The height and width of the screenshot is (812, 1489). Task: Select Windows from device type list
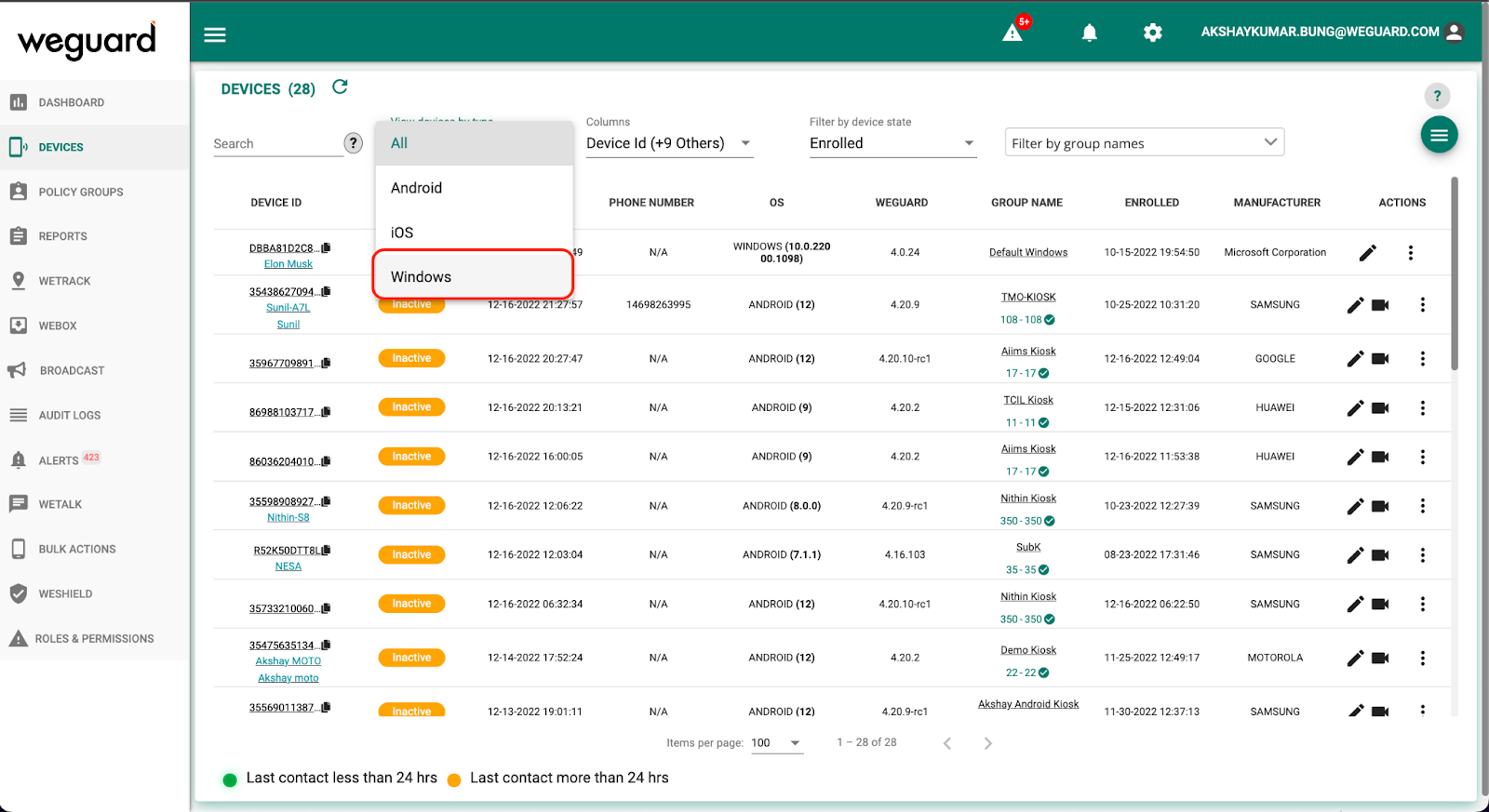pyautogui.click(x=474, y=276)
